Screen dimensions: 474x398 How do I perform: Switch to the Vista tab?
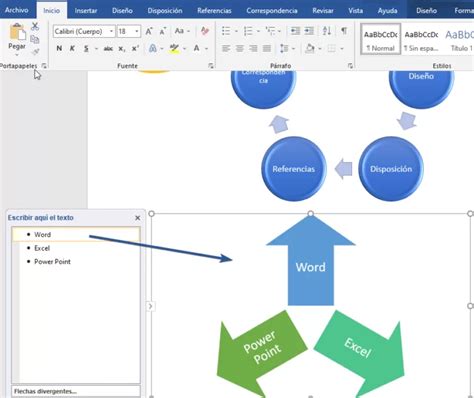[356, 11]
